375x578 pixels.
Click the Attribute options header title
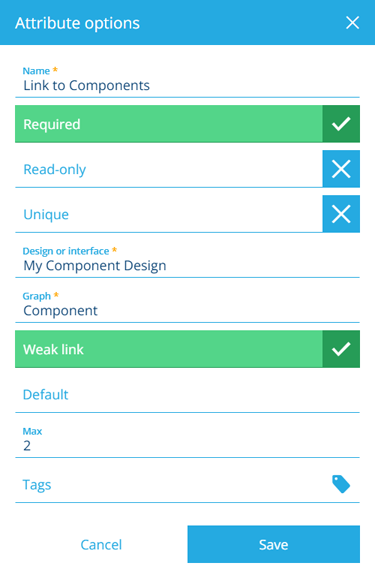pyautogui.click(x=77, y=23)
